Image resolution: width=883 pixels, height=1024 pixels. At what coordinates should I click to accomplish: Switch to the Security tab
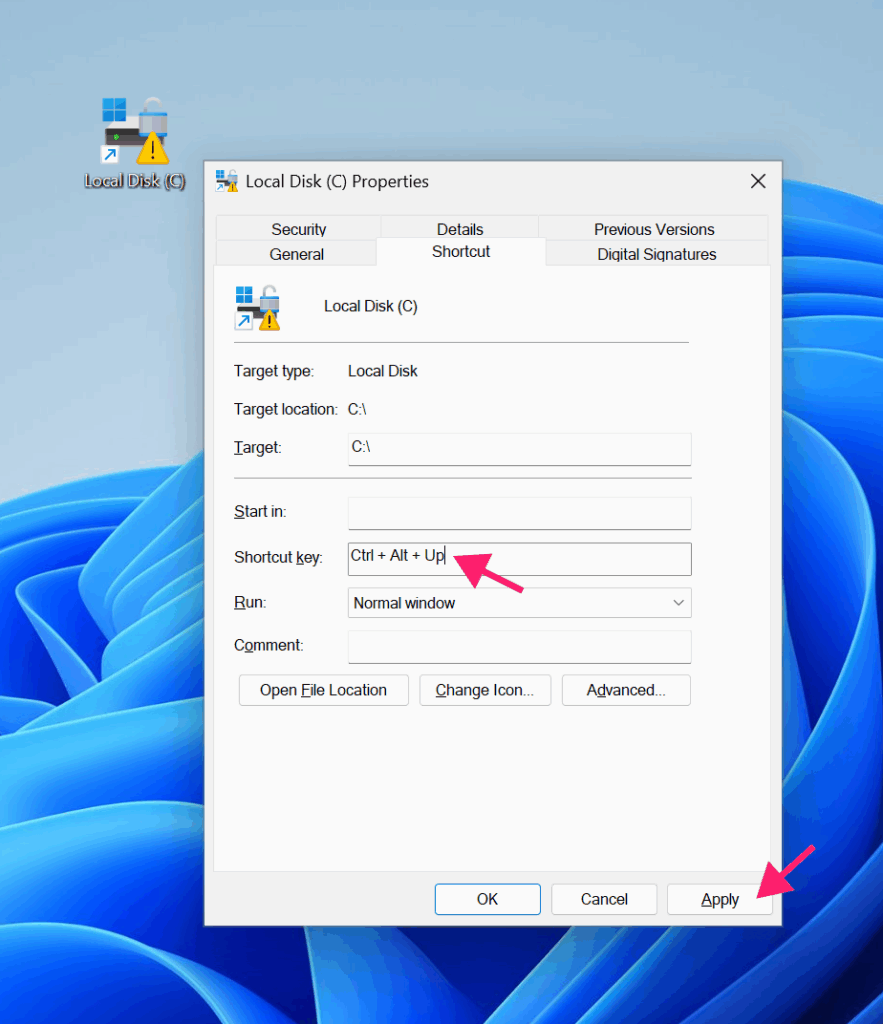tap(298, 229)
